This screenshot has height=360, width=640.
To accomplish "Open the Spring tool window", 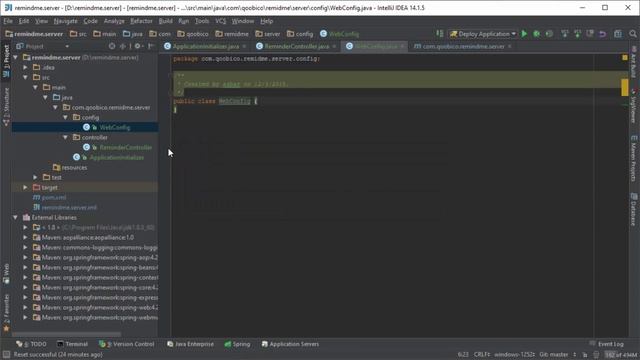I will point(237,344).
